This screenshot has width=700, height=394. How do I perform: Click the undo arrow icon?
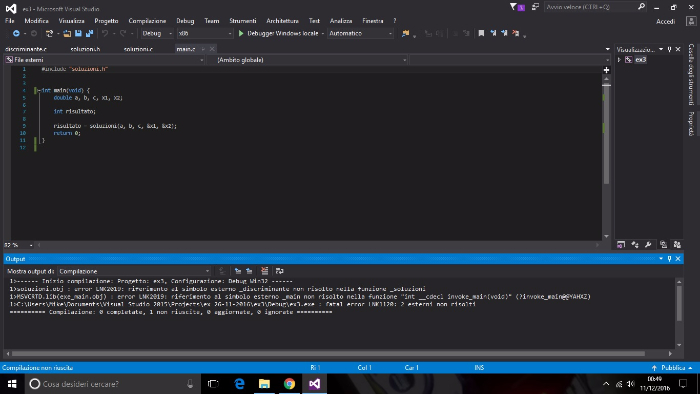point(105,33)
